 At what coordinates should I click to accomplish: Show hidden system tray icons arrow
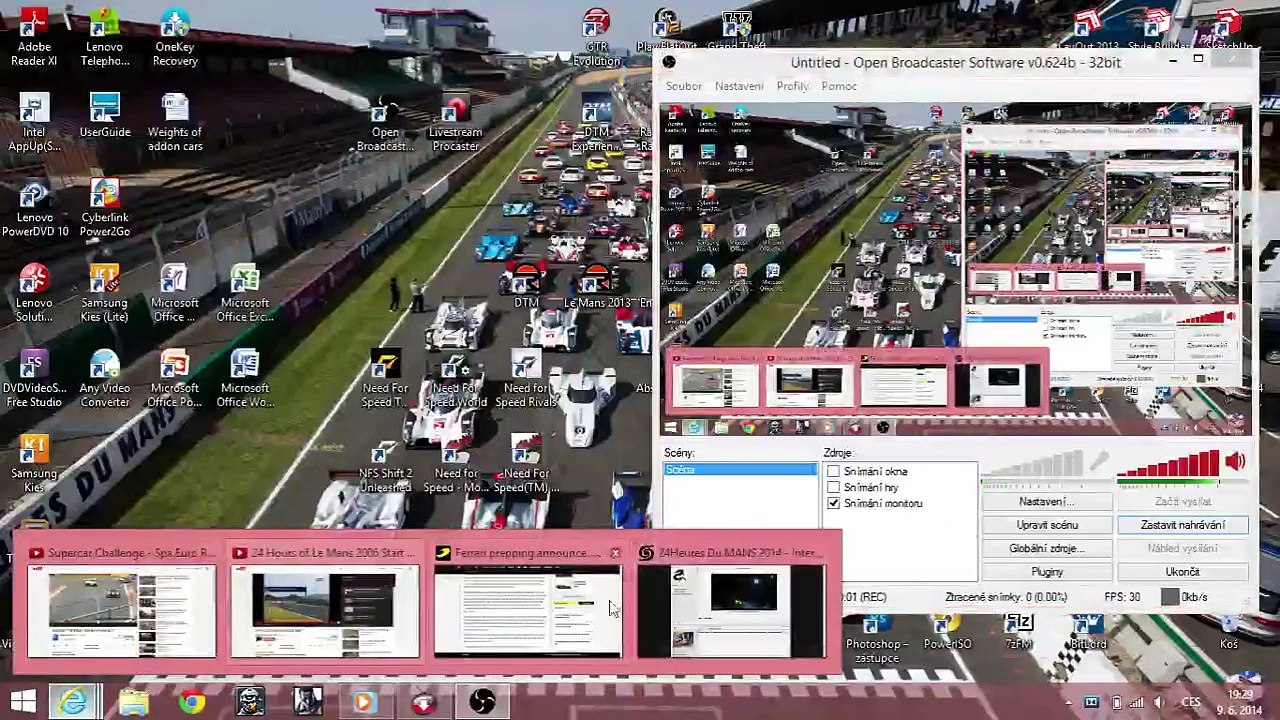coord(1069,702)
